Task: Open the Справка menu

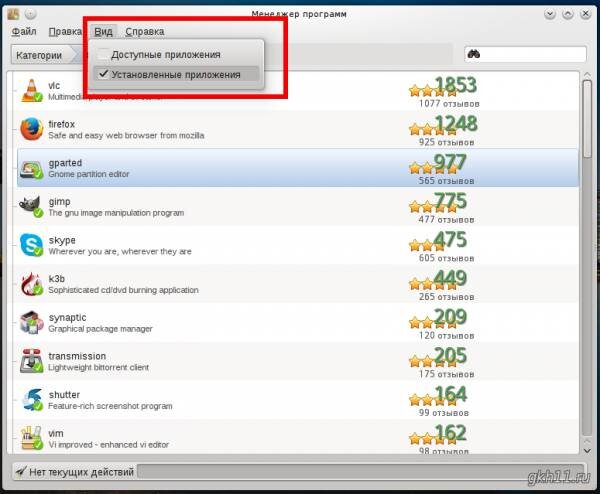Action: 145,31
